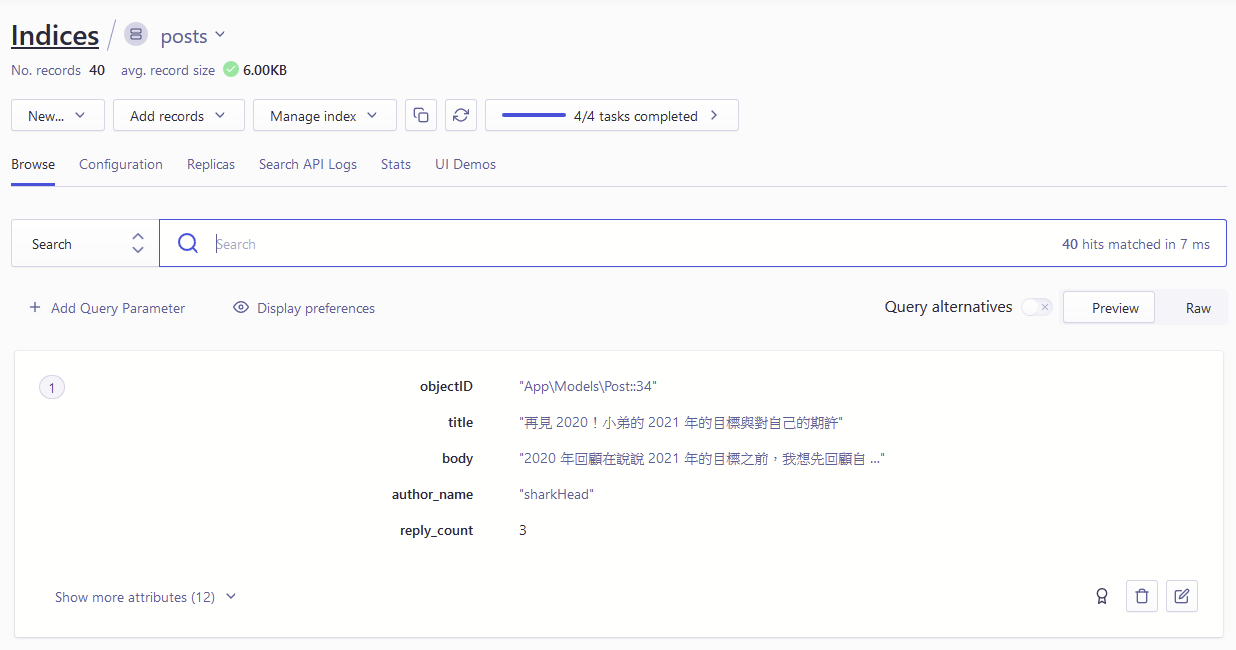Open the Add records dropdown
Screen dimensions: 1236x650
click(179, 115)
